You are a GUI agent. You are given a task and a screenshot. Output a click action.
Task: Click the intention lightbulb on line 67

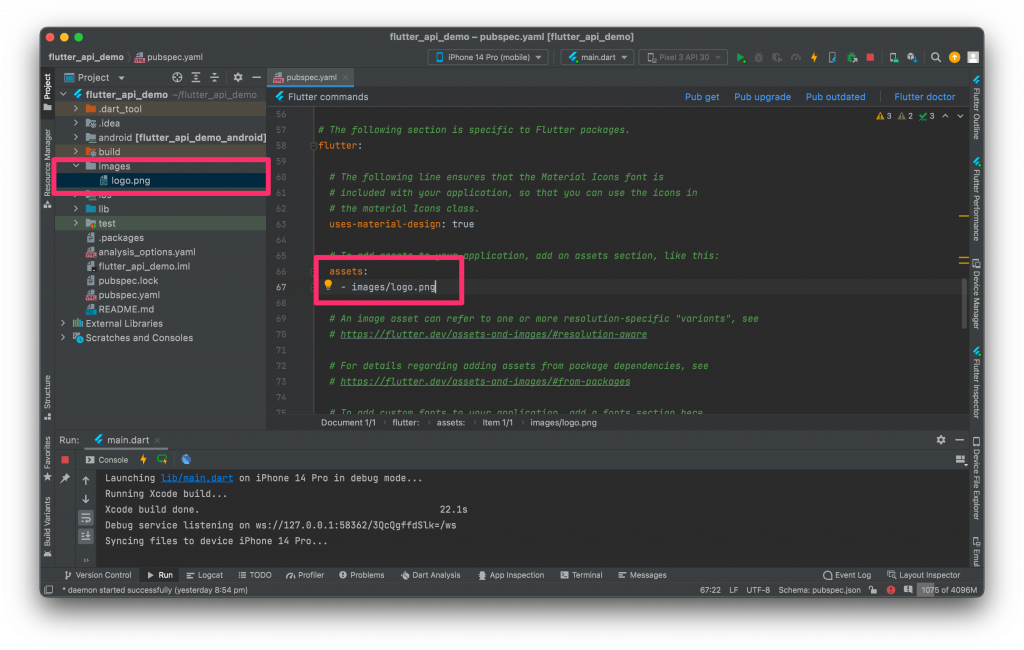328,285
